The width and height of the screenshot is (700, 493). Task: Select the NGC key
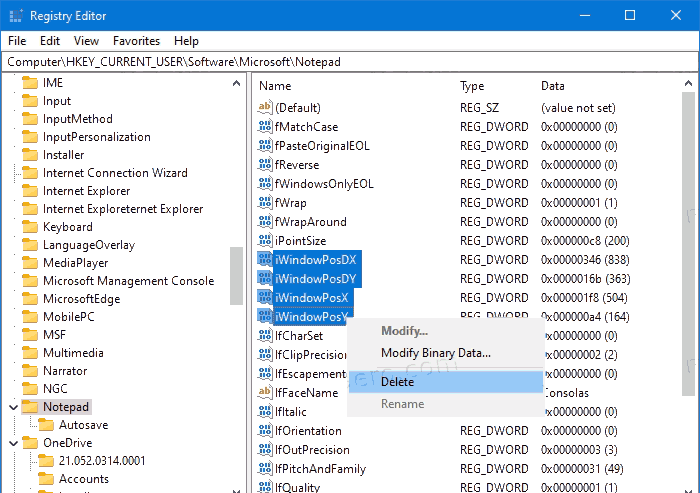coord(55,389)
